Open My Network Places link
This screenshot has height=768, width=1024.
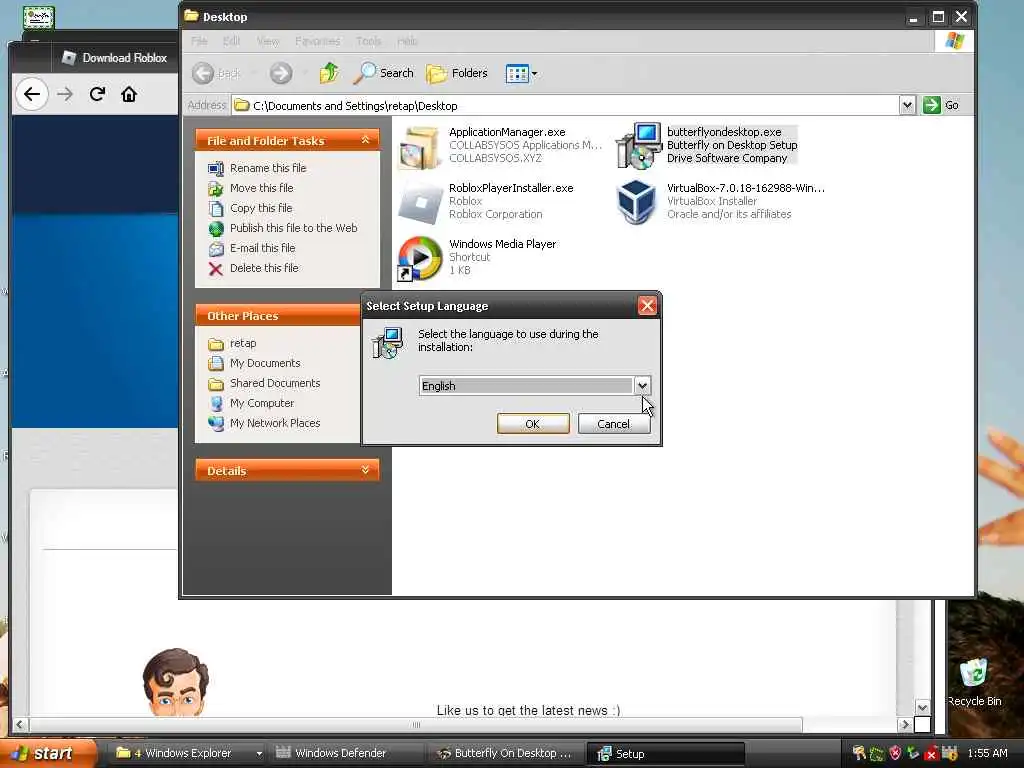pos(275,423)
